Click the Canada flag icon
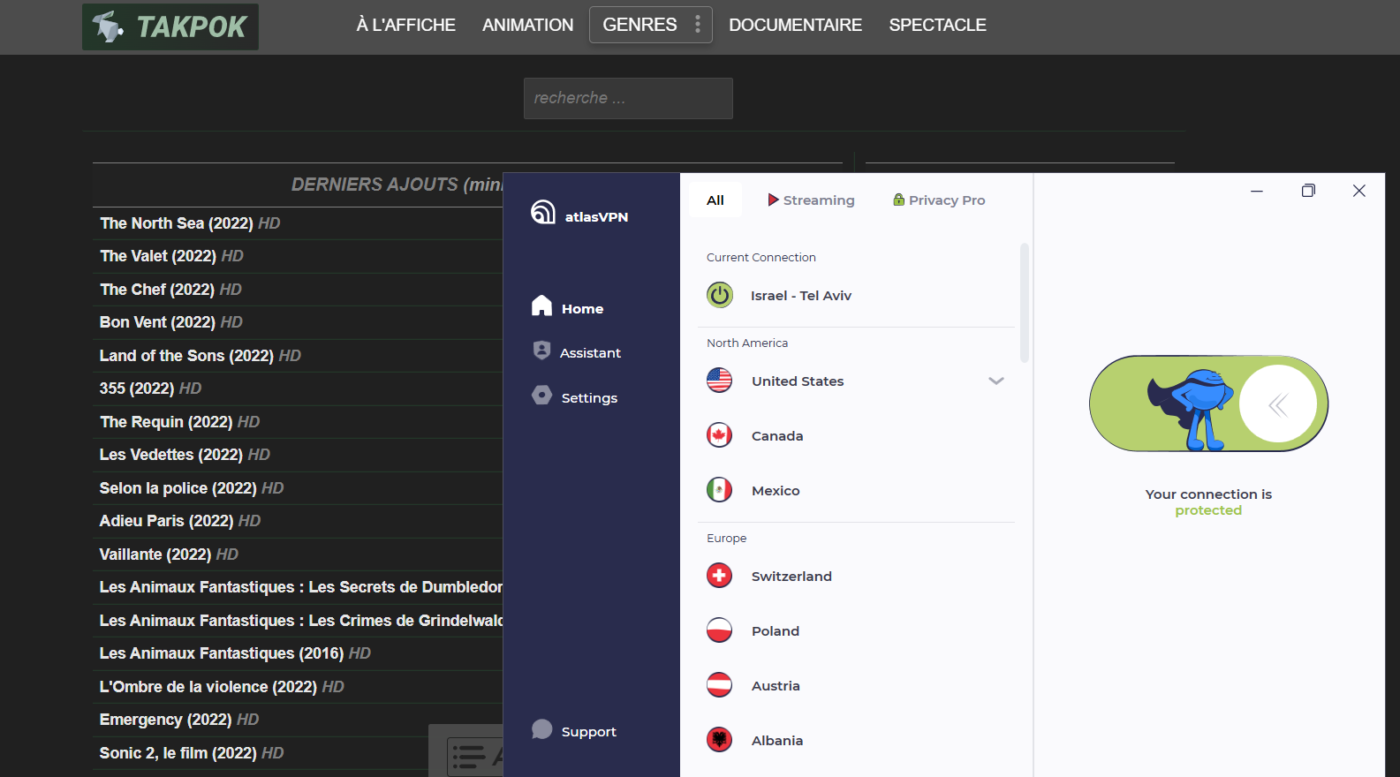 pyautogui.click(x=719, y=436)
